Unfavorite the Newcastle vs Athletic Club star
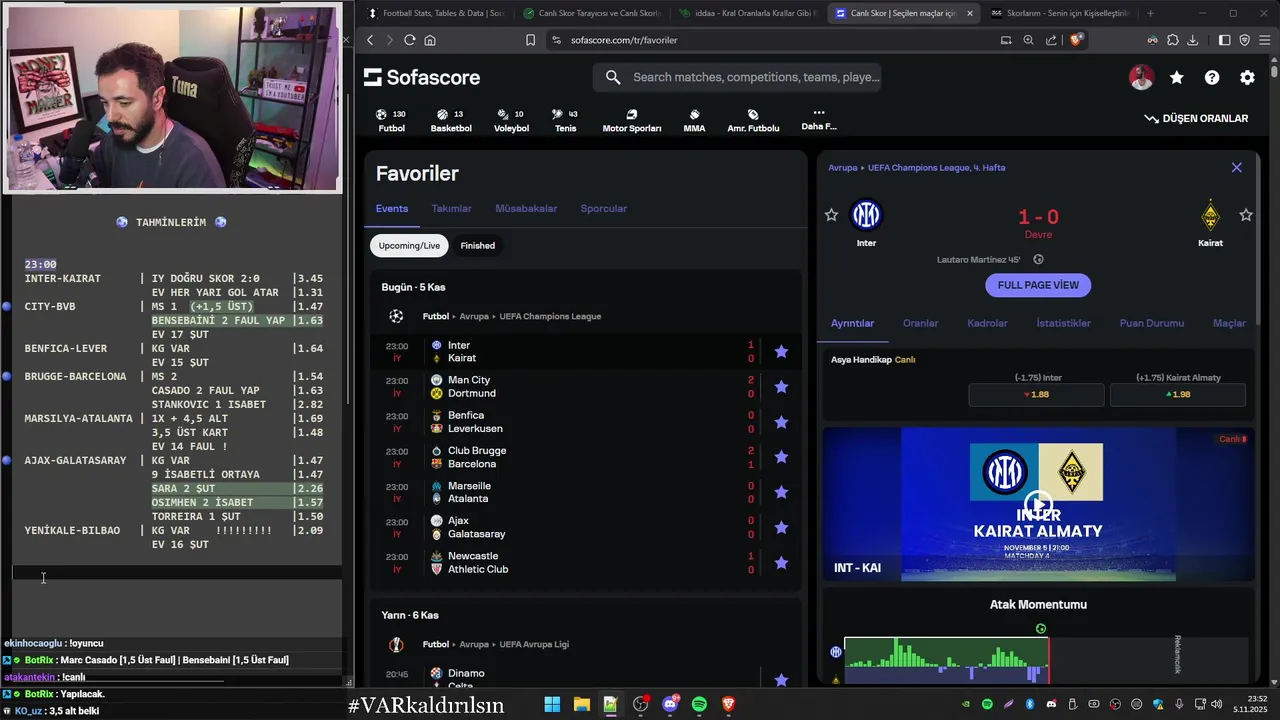 (x=781, y=563)
